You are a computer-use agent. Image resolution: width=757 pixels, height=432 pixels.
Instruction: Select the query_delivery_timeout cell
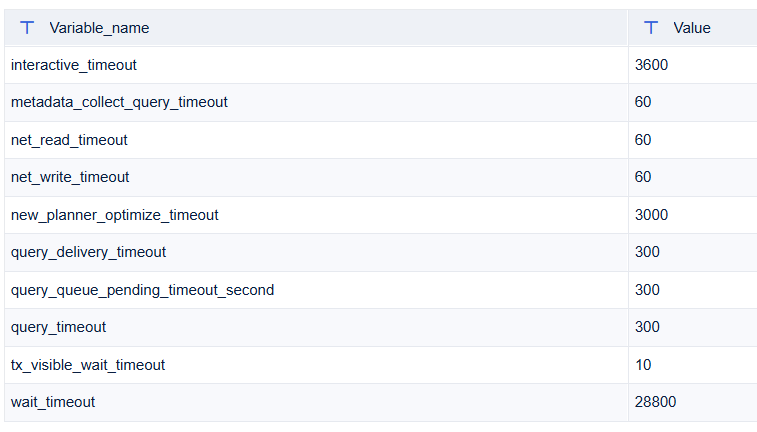click(x=316, y=252)
